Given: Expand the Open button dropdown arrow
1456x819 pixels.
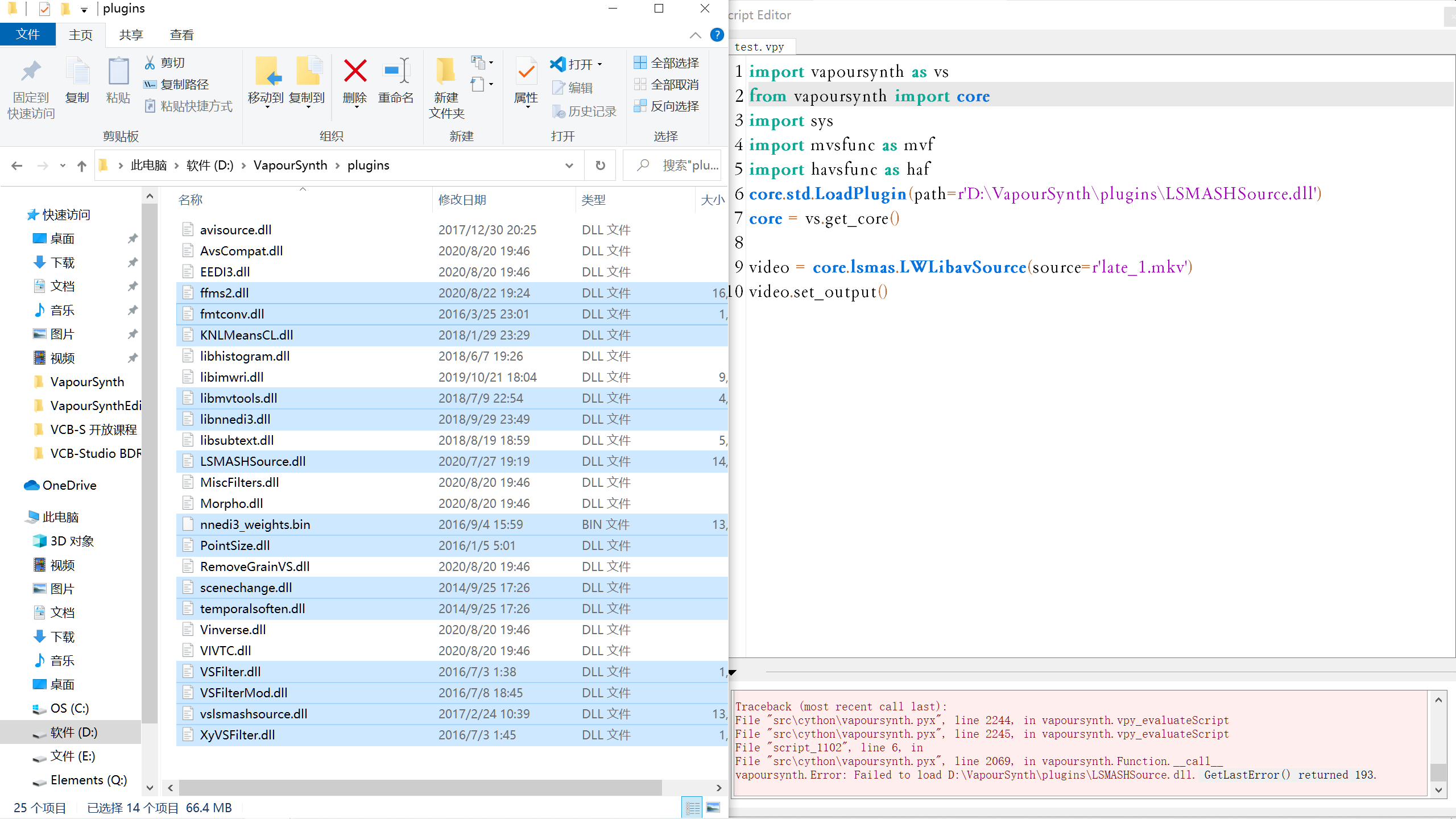Looking at the screenshot, I should 600,64.
